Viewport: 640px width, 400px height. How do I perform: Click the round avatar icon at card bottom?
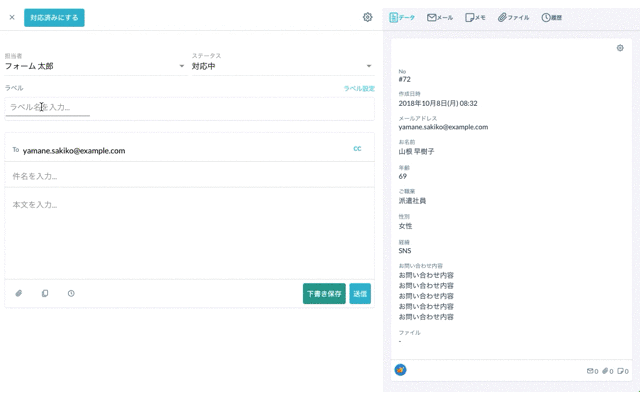click(401, 370)
